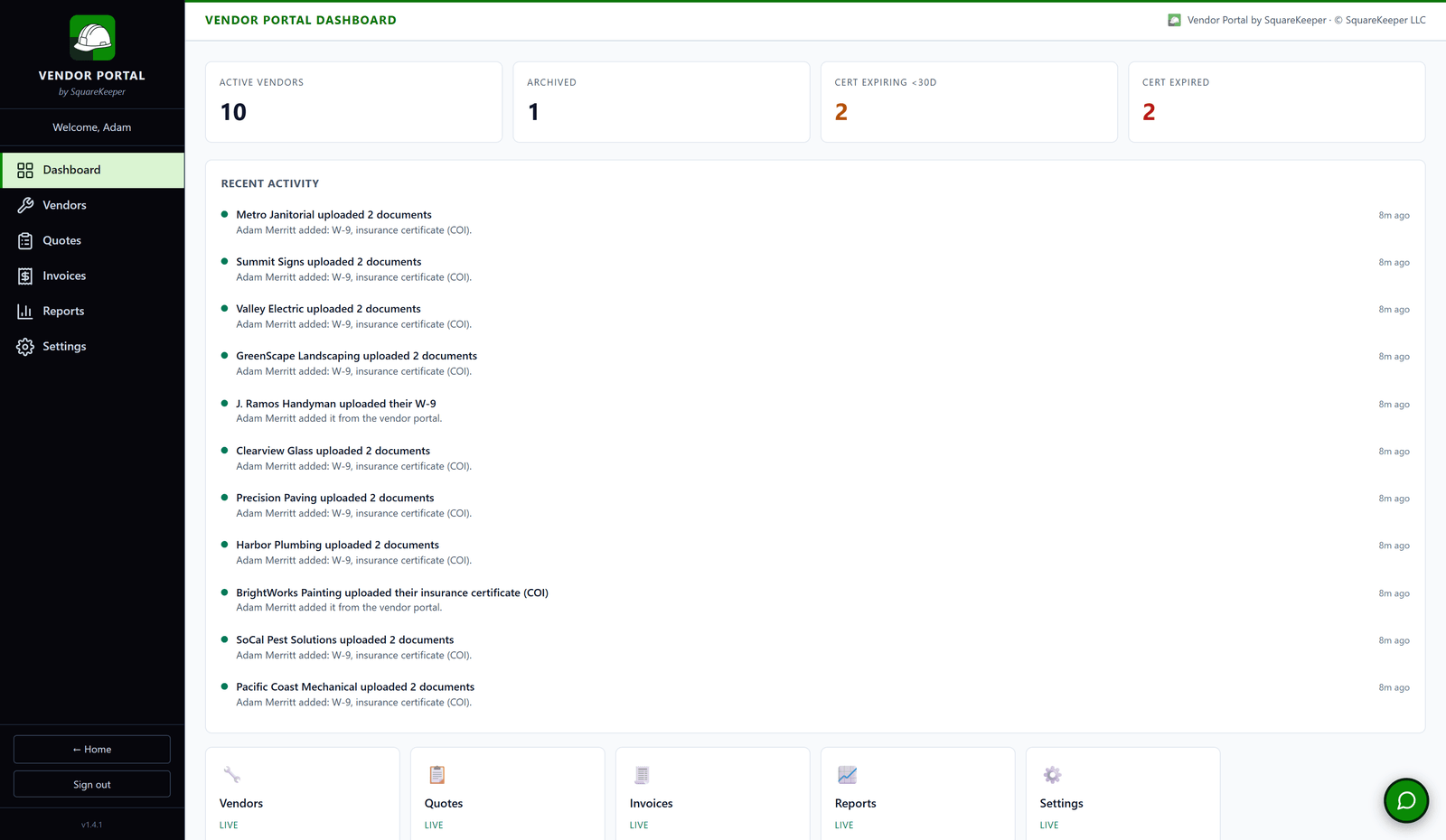Click the Settings gear icon in sidebar
The height and width of the screenshot is (840, 1446).
point(25,346)
